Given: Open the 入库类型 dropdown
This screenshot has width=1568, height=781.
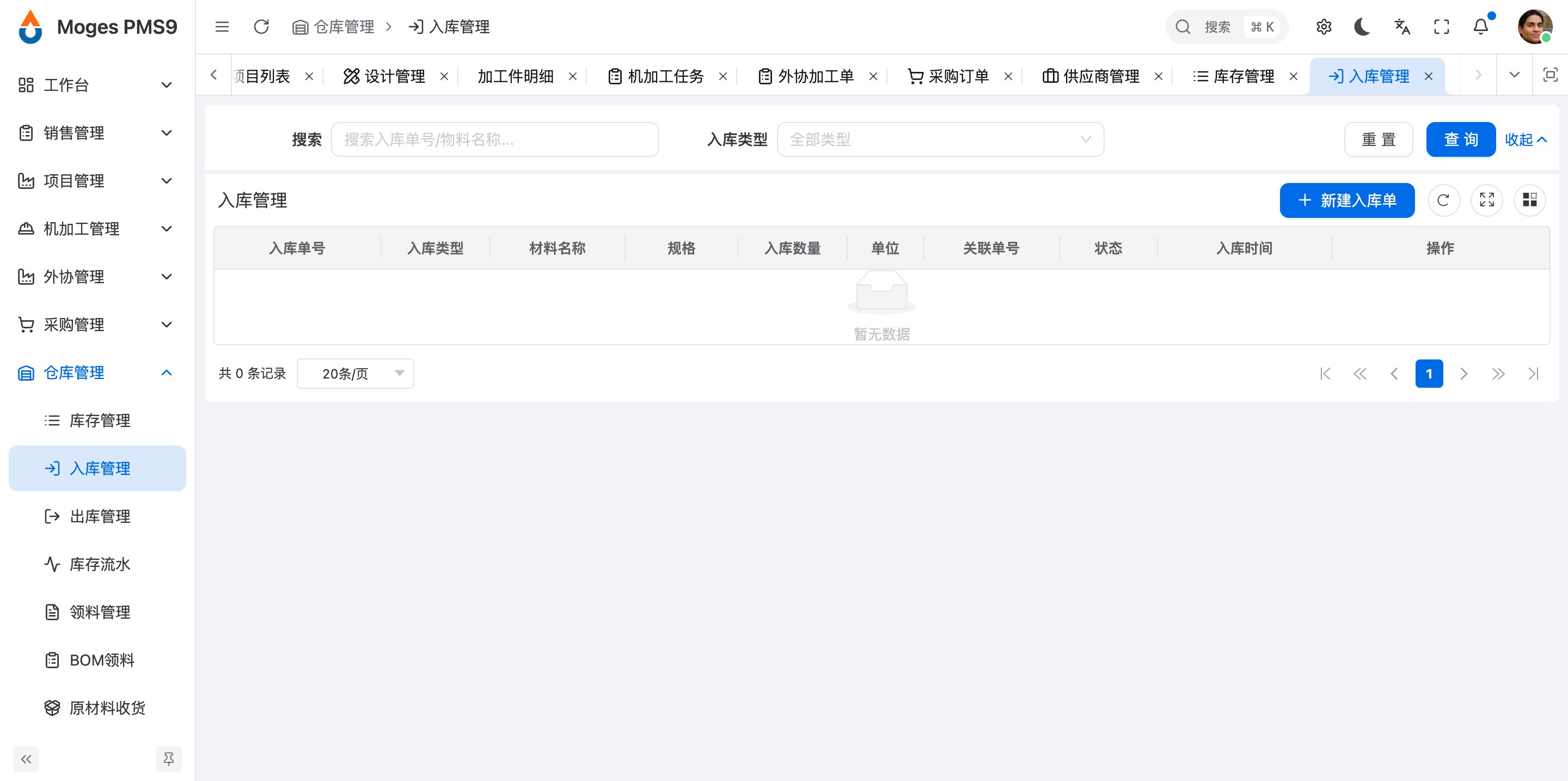Looking at the screenshot, I should point(940,139).
